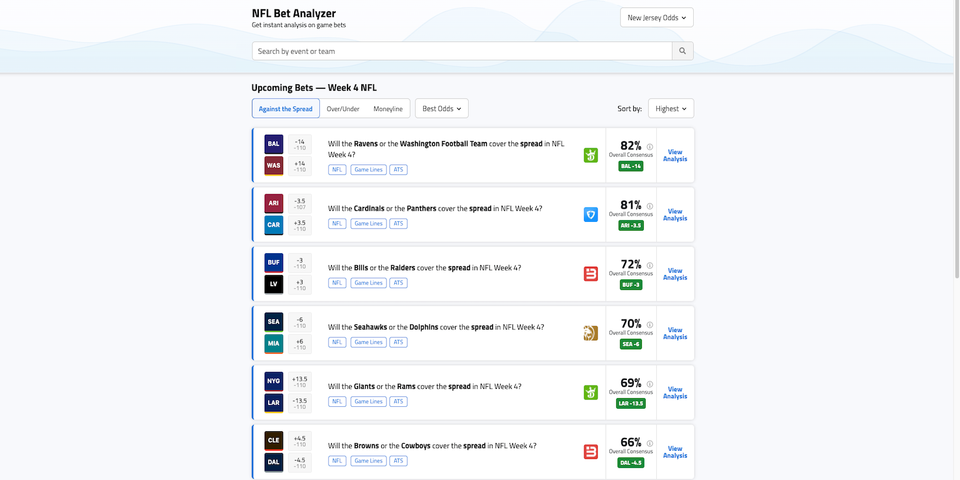This screenshot has width=960, height=480.
Task: Click the search magnifier button
Action: 683,51
